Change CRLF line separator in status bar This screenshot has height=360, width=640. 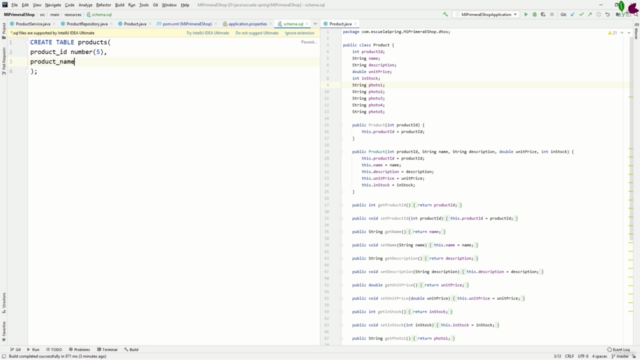pyautogui.click(x=569, y=356)
